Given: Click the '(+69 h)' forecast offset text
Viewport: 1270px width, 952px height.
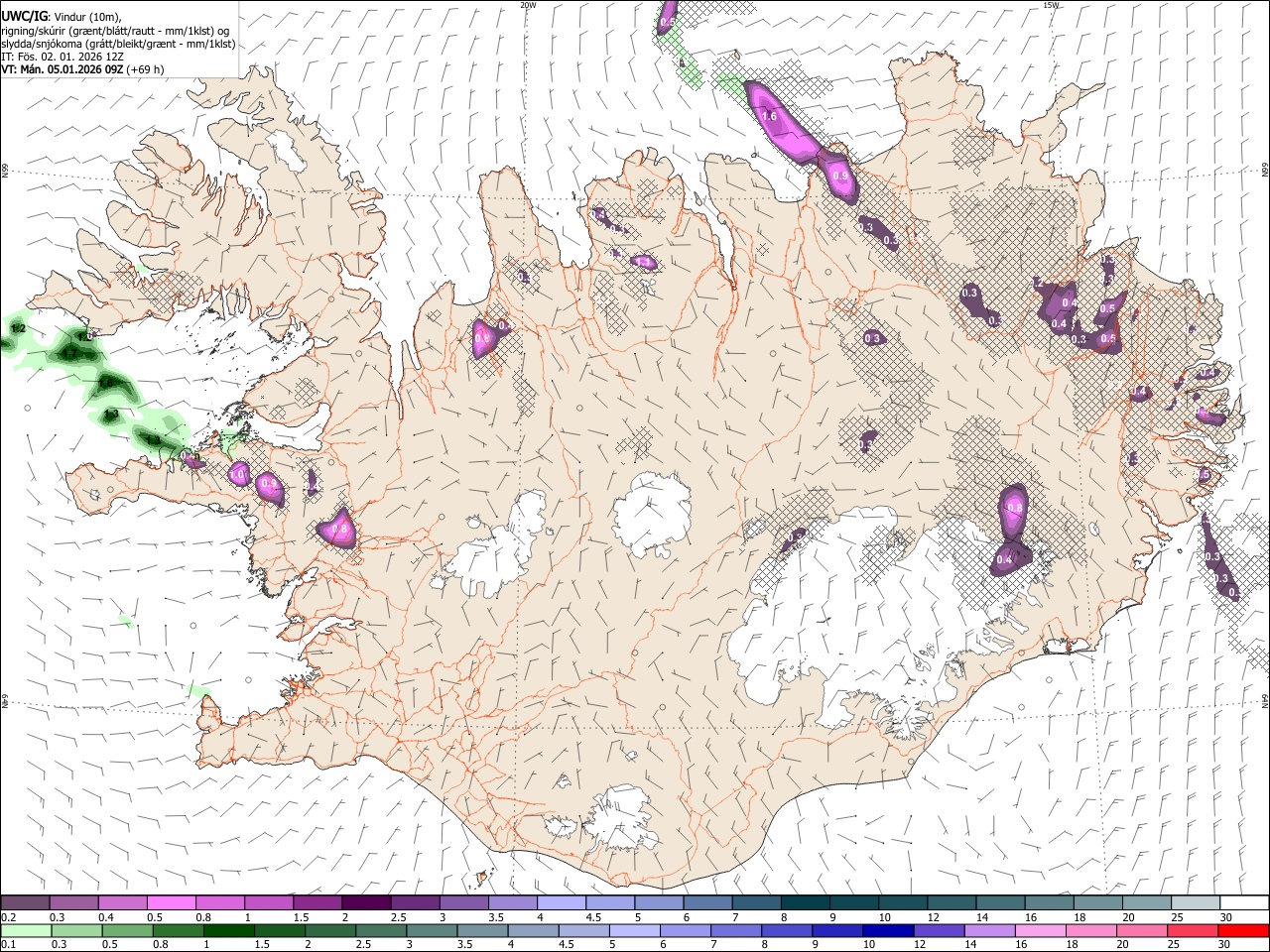Looking at the screenshot, I should (x=146, y=69).
